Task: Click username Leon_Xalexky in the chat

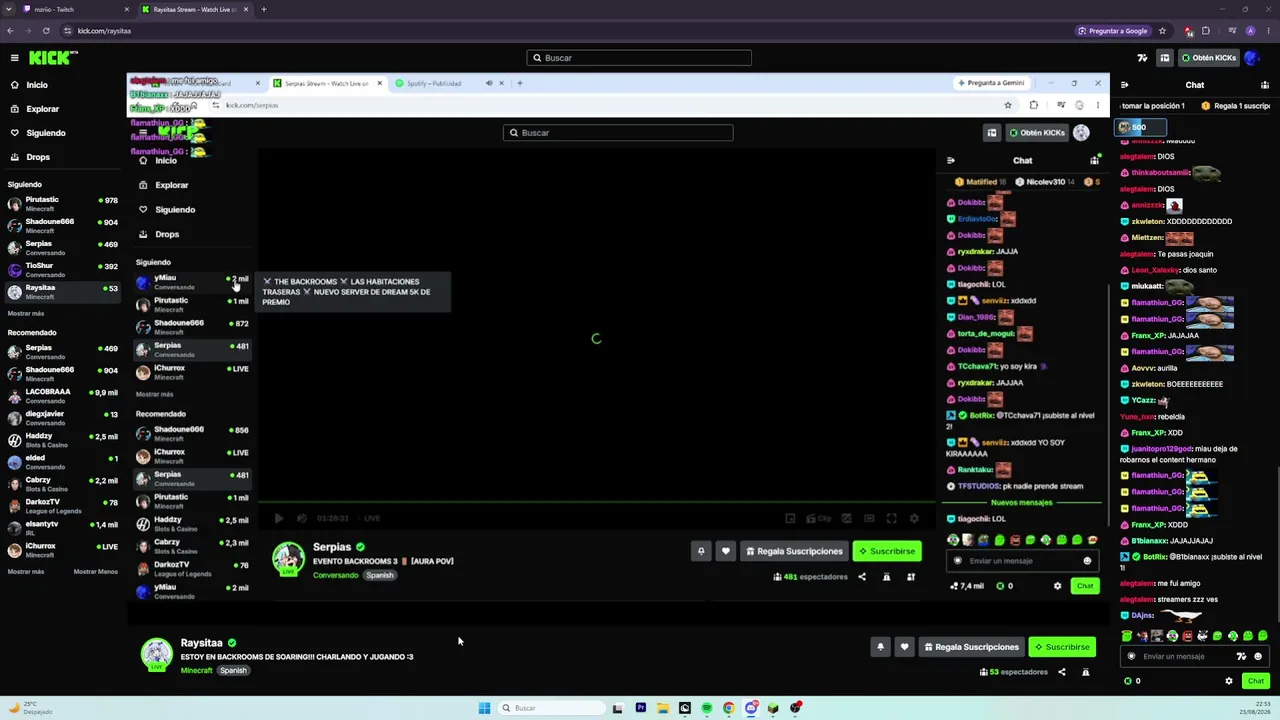Action: (x=1155, y=270)
